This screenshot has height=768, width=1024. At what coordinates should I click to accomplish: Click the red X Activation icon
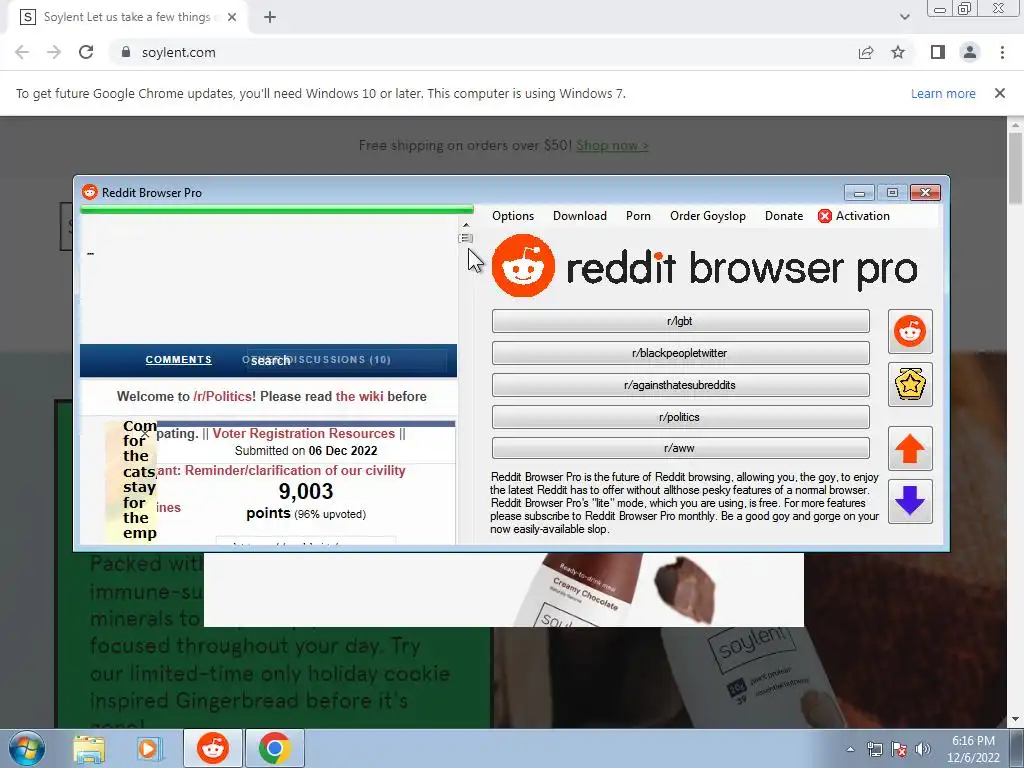tap(825, 216)
